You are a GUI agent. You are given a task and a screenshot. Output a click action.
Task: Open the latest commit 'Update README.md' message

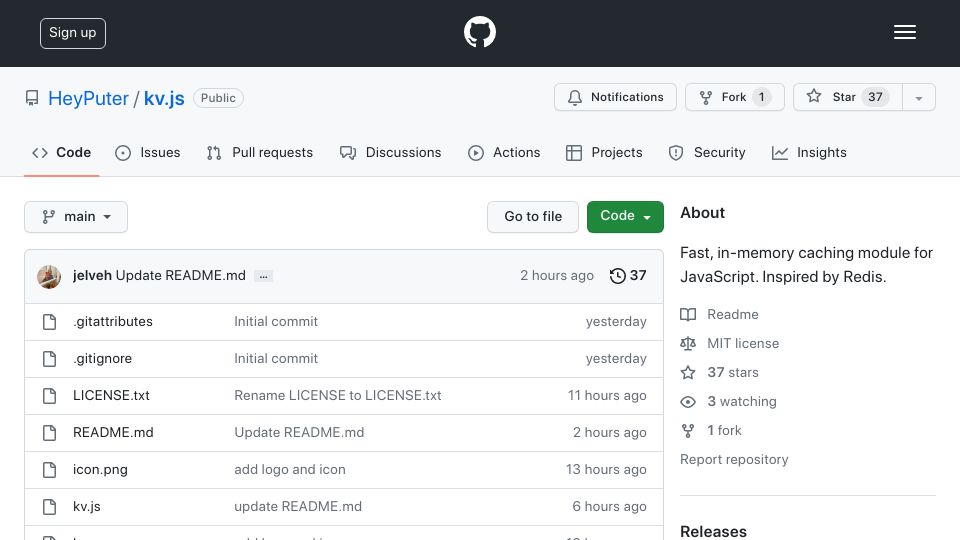click(x=181, y=276)
